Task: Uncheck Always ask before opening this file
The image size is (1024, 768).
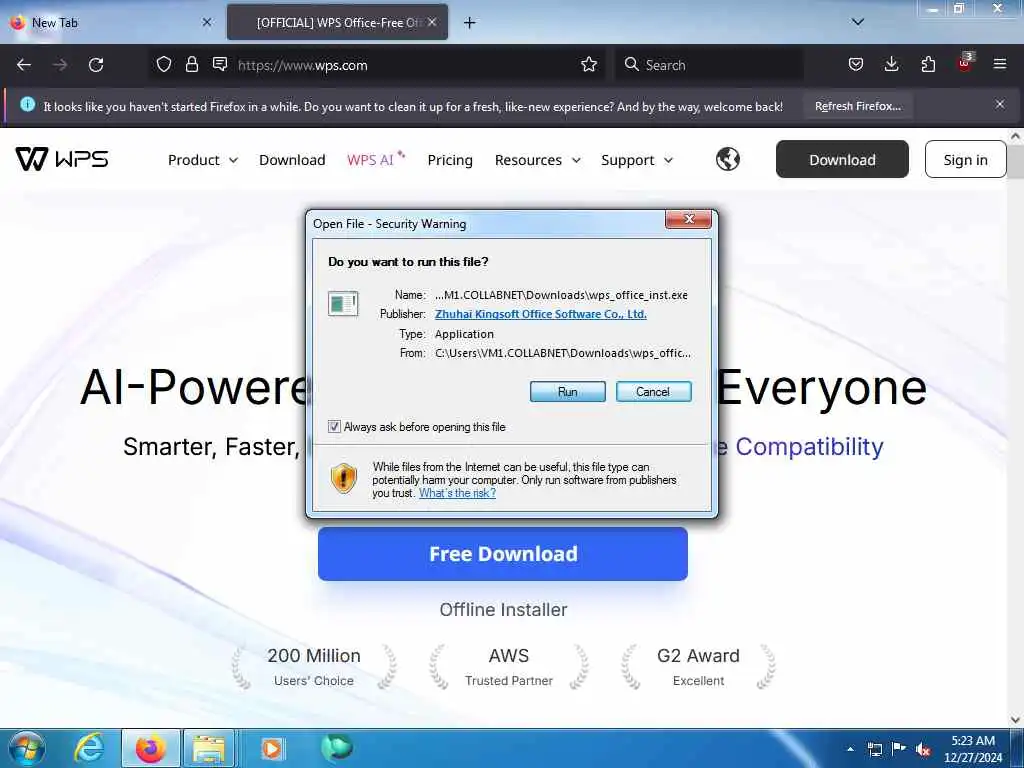Action: coord(334,426)
